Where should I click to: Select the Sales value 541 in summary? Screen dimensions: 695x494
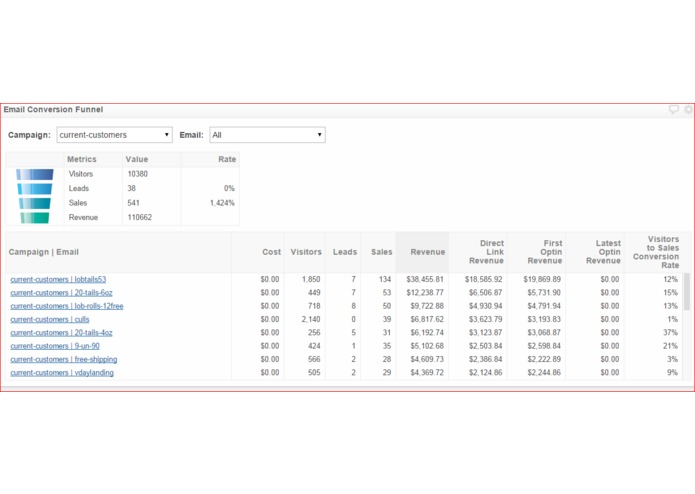133,203
